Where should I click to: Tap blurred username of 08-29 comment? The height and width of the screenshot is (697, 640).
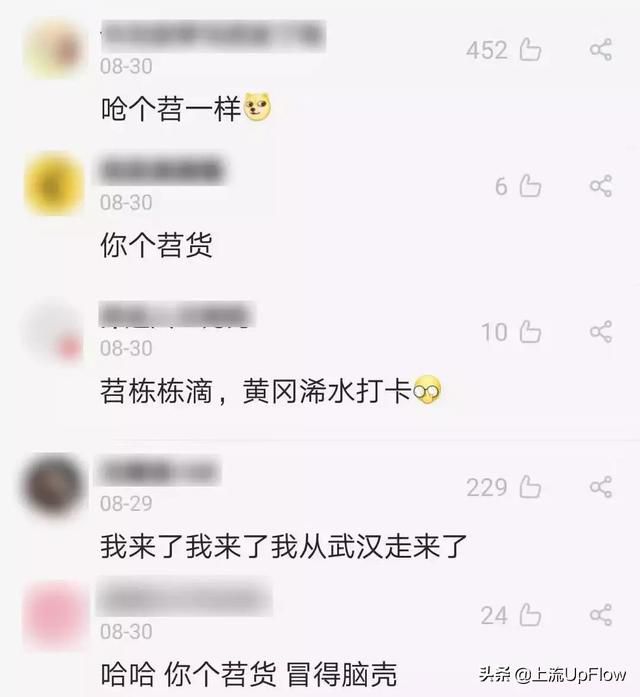tap(160, 471)
